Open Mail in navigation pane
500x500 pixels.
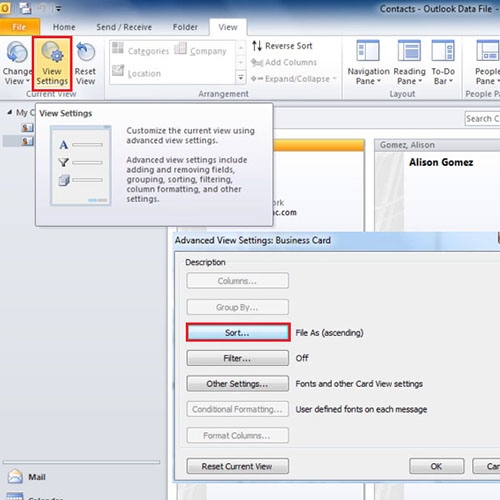[27, 477]
